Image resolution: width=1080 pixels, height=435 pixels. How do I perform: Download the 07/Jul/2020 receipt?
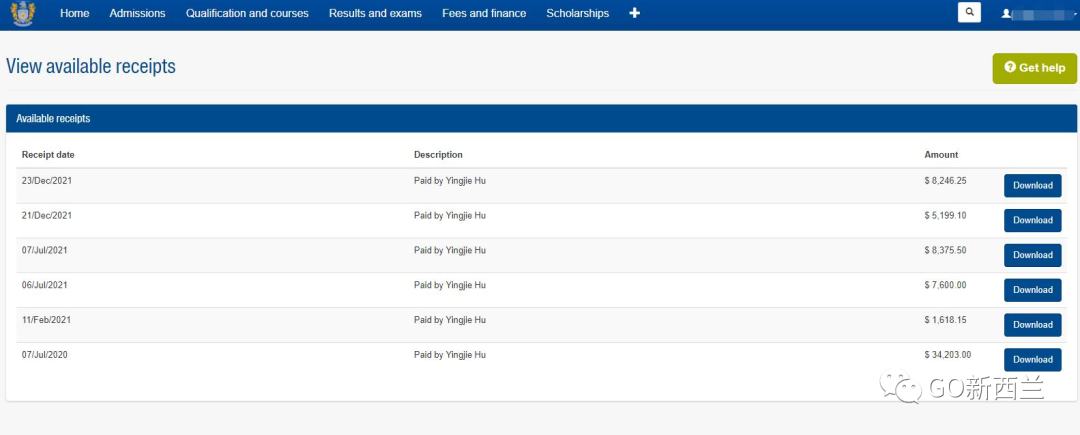click(x=1032, y=359)
